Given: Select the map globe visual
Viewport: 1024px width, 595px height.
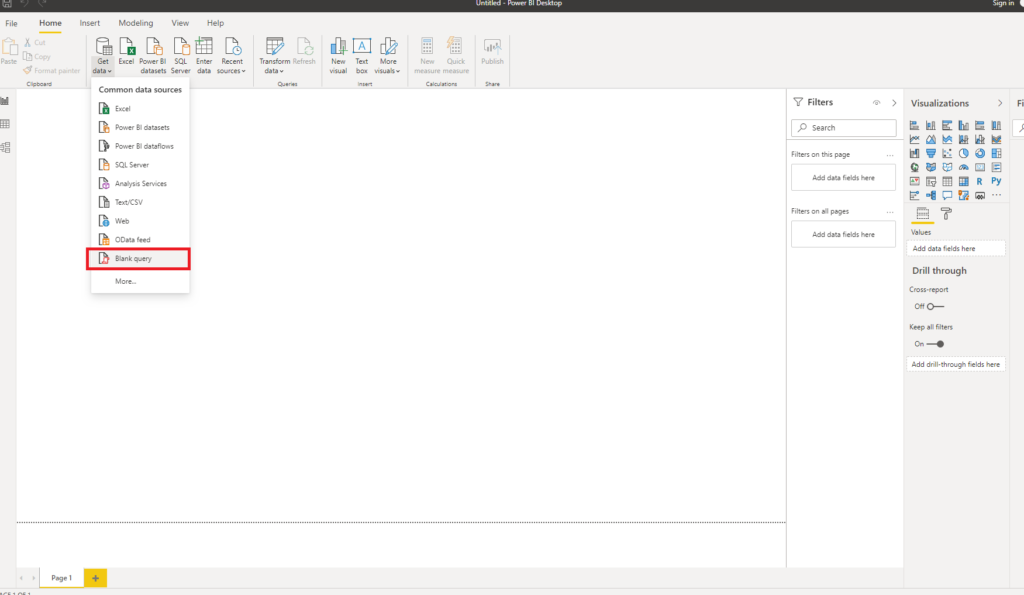Looking at the screenshot, I should [914, 167].
